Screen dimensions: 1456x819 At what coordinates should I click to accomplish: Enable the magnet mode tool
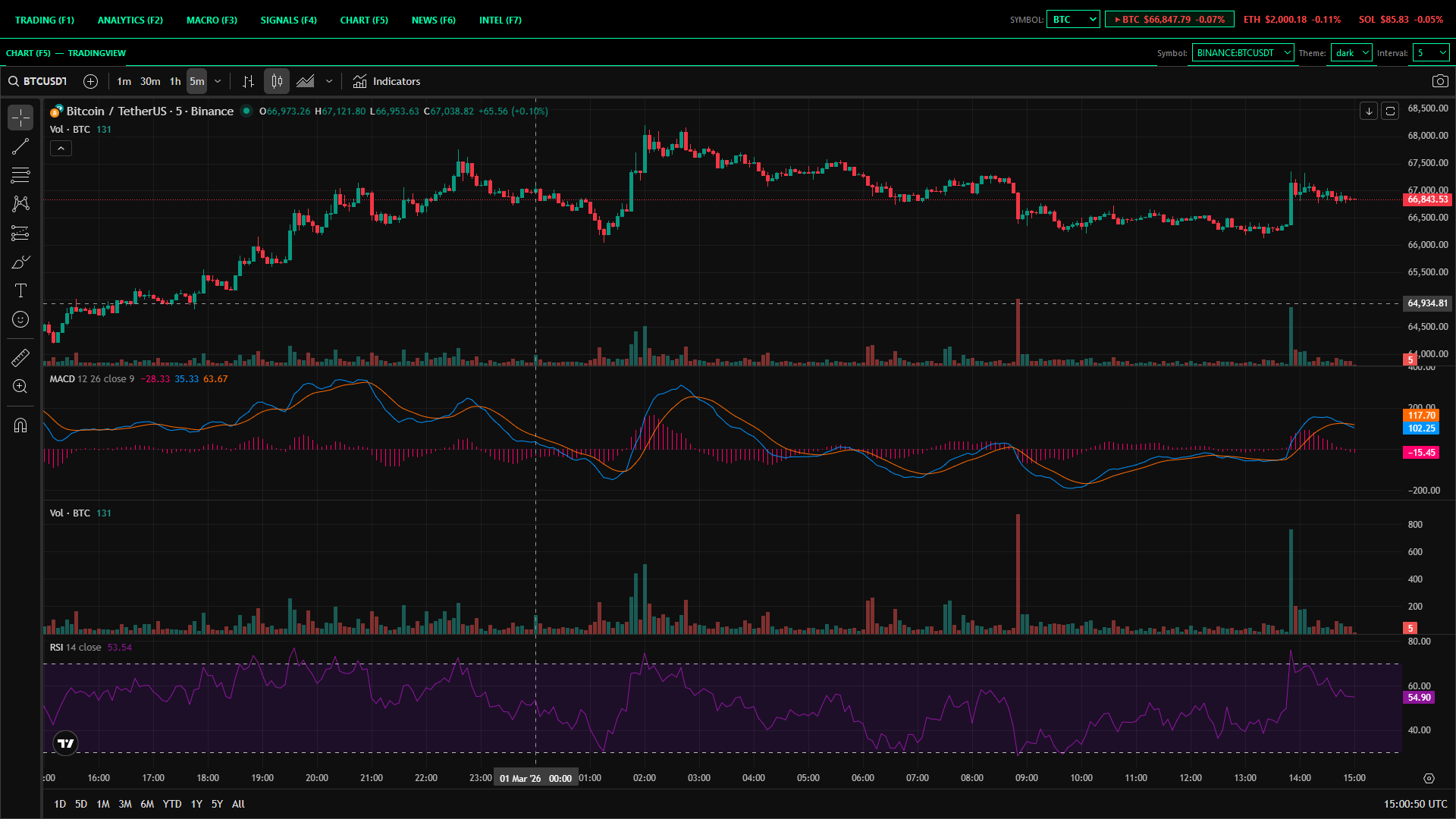(x=20, y=425)
